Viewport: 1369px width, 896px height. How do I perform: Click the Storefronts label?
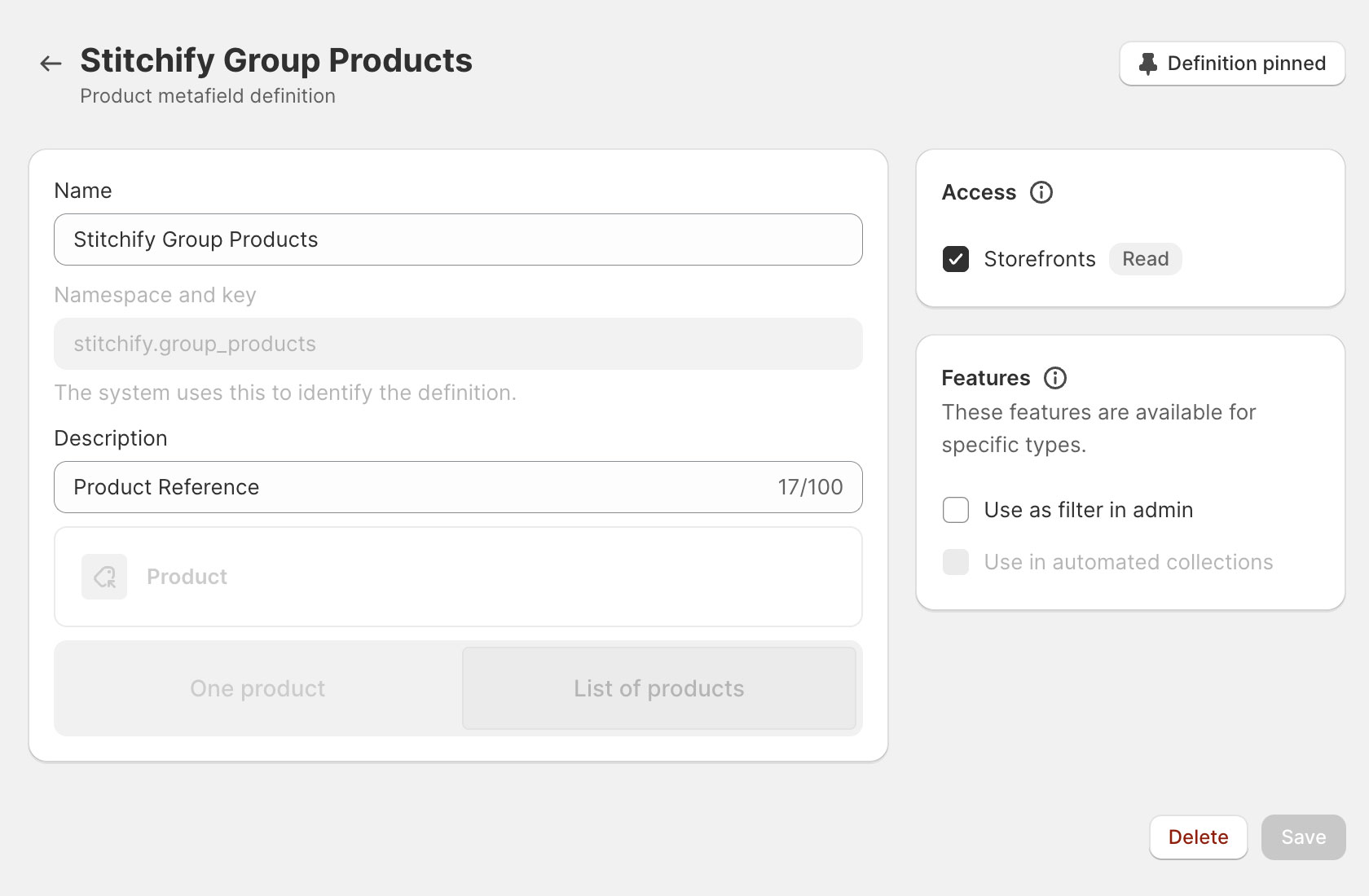[1040, 259]
